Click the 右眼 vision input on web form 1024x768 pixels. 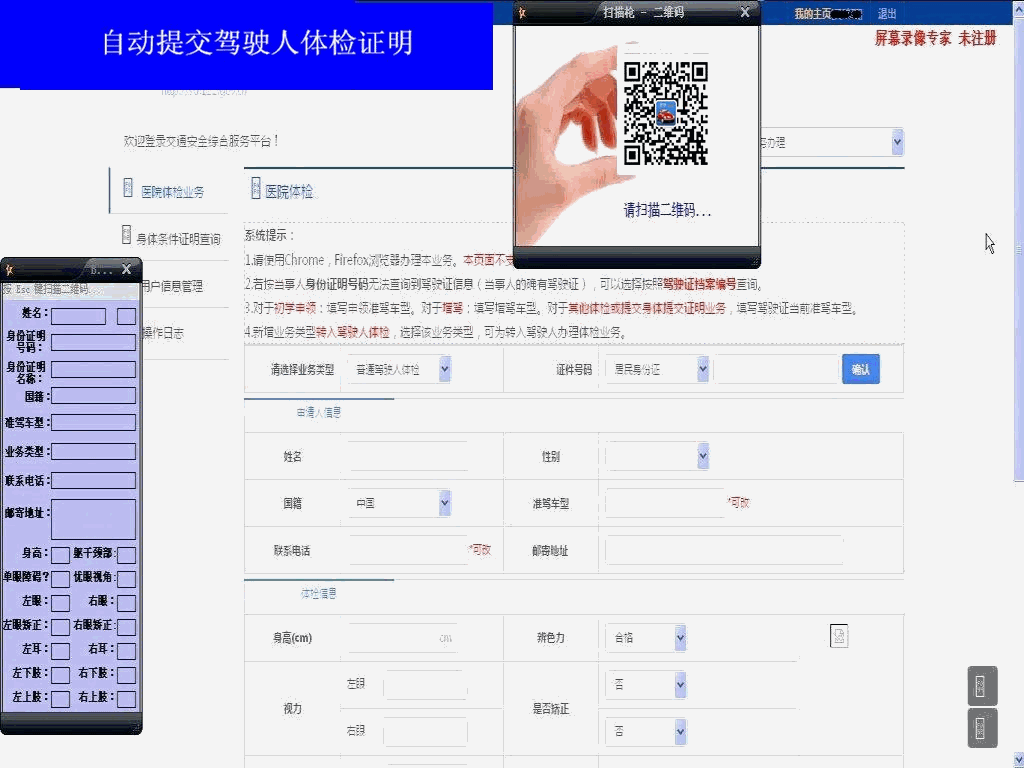click(425, 731)
